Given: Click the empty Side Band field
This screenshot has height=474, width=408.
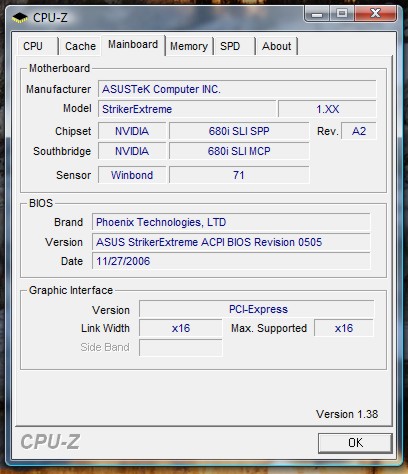Looking at the screenshot, I should pos(181,347).
